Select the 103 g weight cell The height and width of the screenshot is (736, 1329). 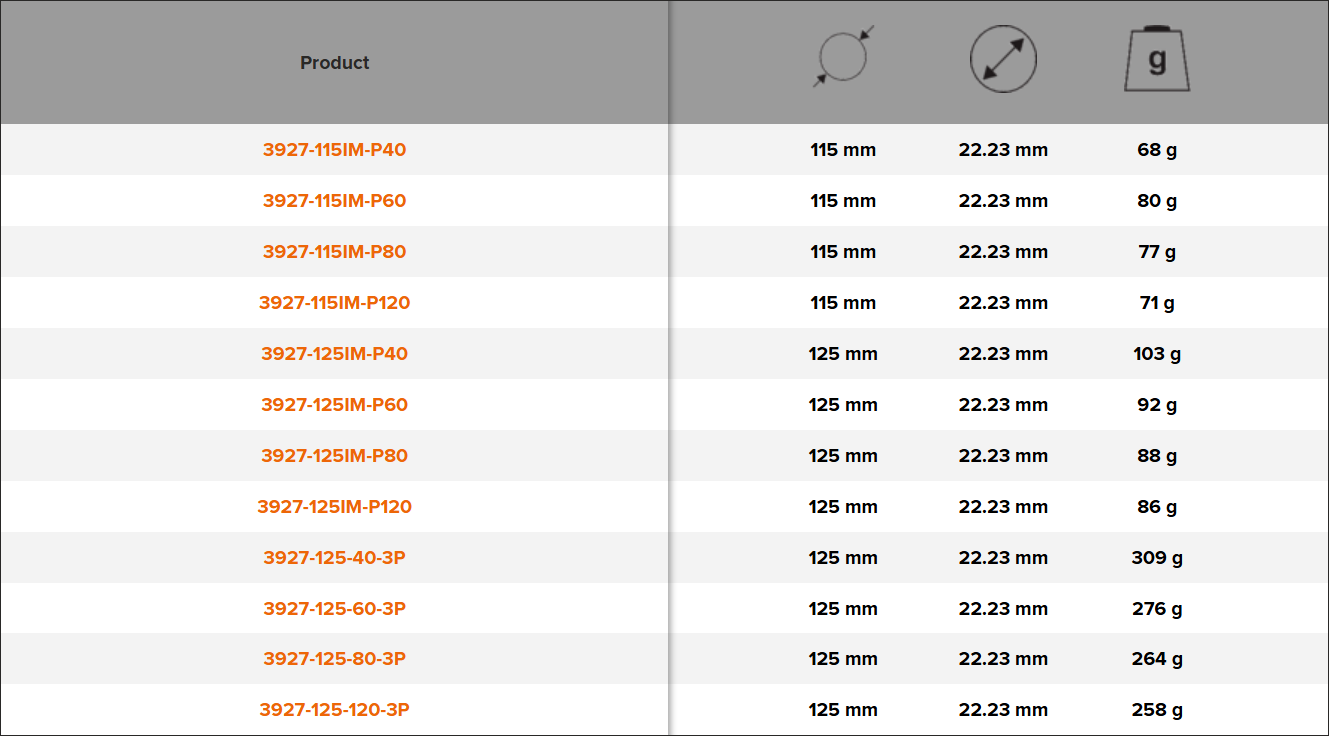pyautogui.click(x=1157, y=354)
